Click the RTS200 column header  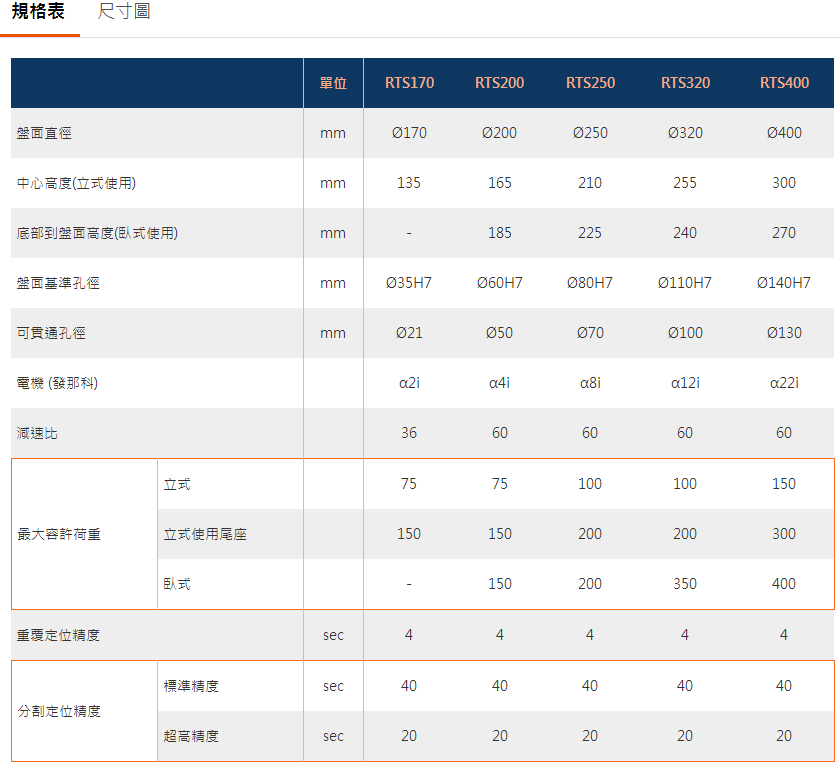(499, 83)
